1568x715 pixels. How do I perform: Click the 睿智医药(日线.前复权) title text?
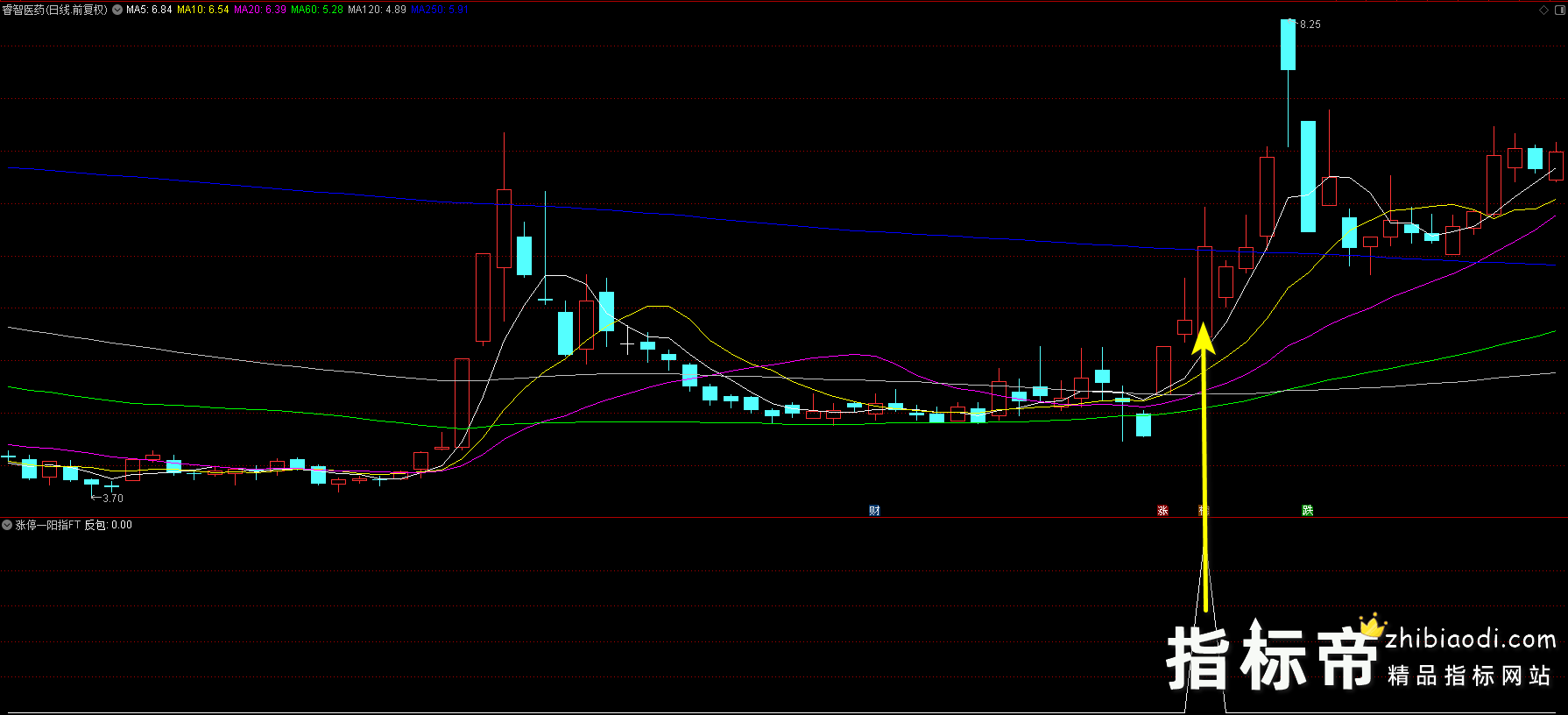click(55, 10)
